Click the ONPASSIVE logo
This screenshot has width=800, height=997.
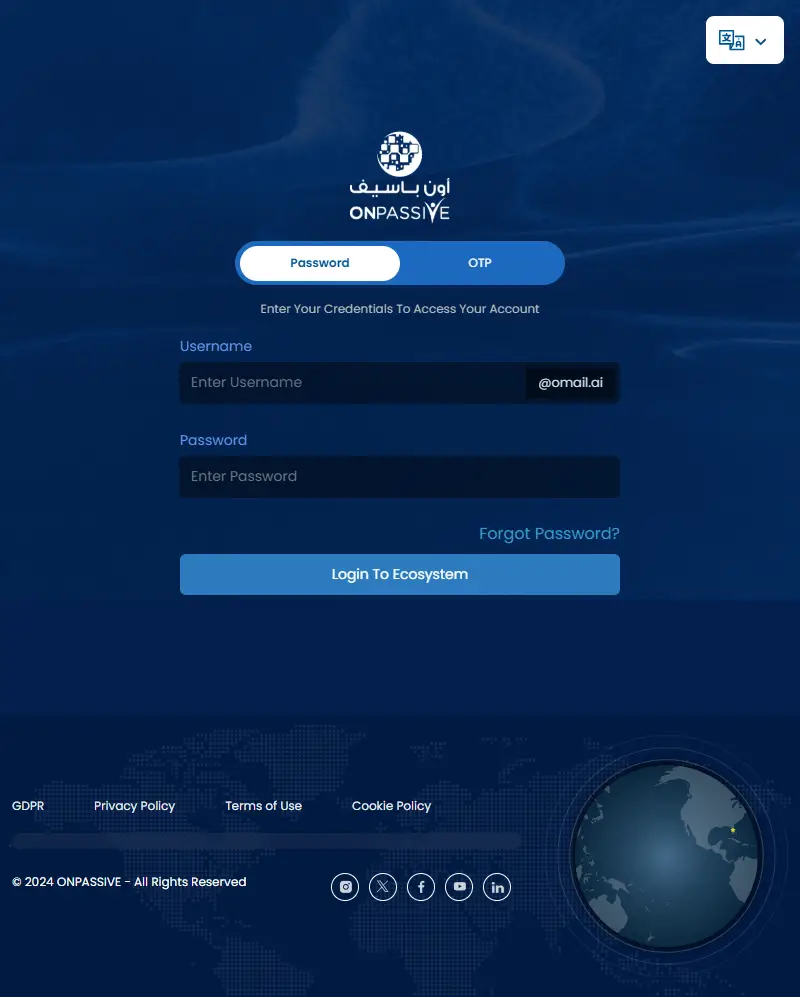[399, 177]
